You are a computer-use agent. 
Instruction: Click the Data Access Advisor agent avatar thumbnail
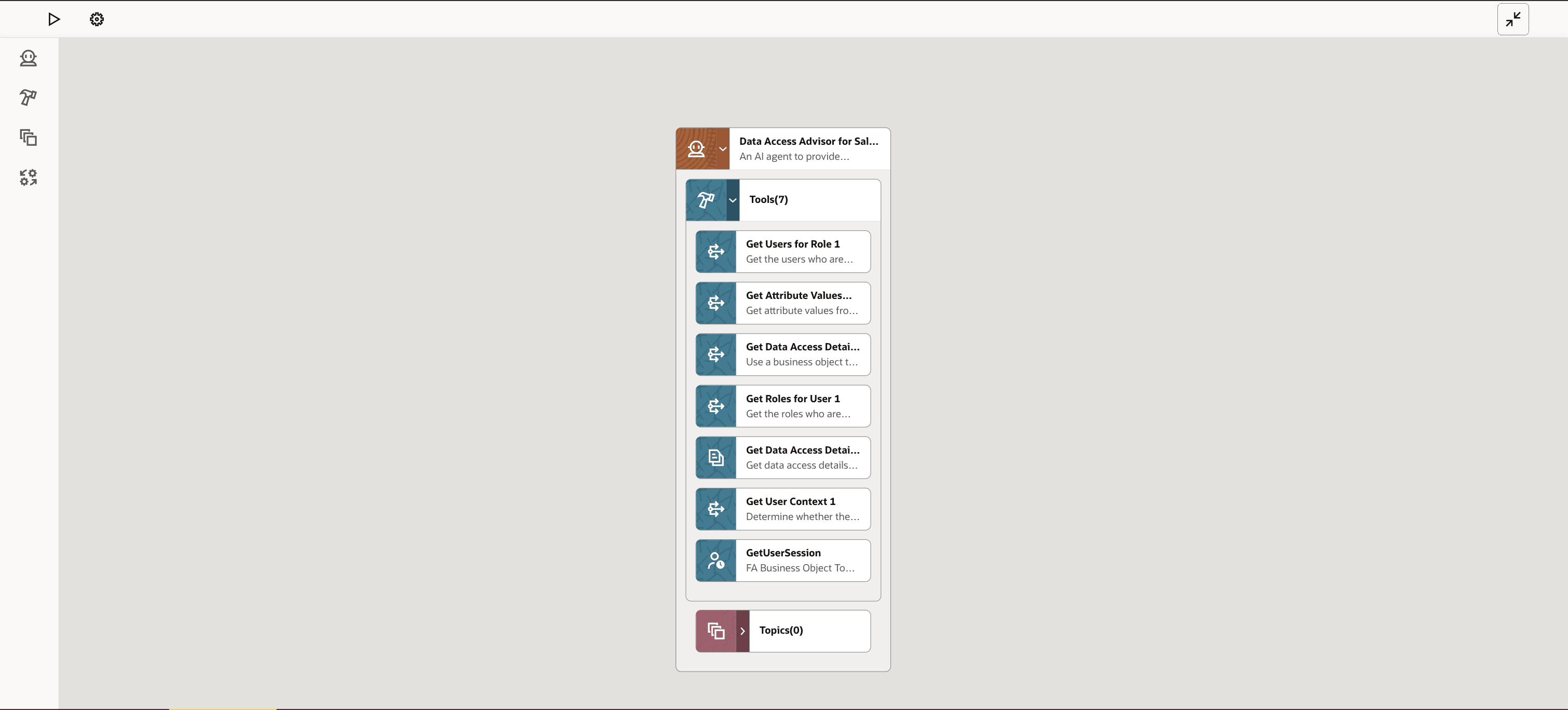(x=697, y=148)
